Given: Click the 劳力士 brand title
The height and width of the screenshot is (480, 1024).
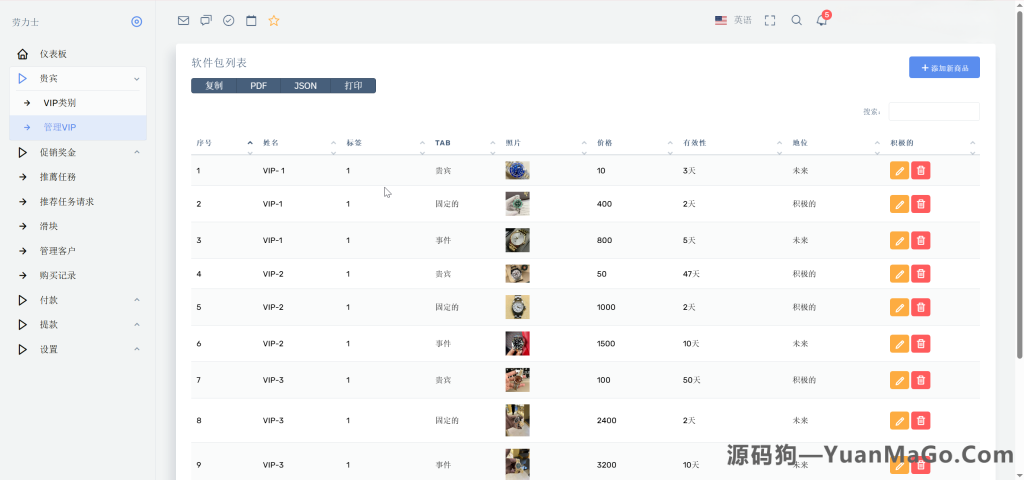Looking at the screenshot, I should click(x=25, y=22).
